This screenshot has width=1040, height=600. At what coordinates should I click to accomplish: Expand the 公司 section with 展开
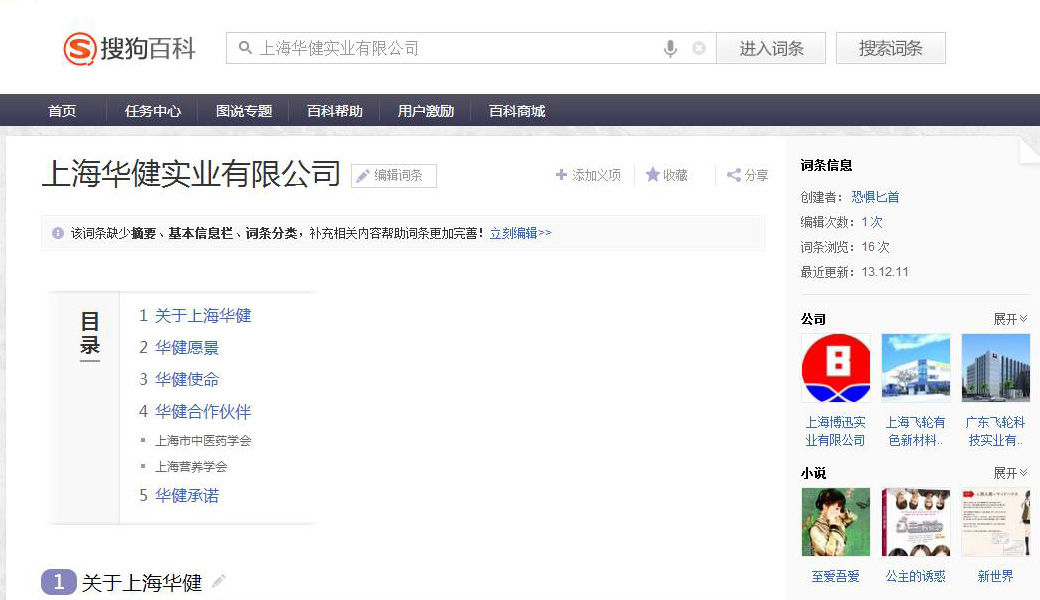tap(1010, 319)
